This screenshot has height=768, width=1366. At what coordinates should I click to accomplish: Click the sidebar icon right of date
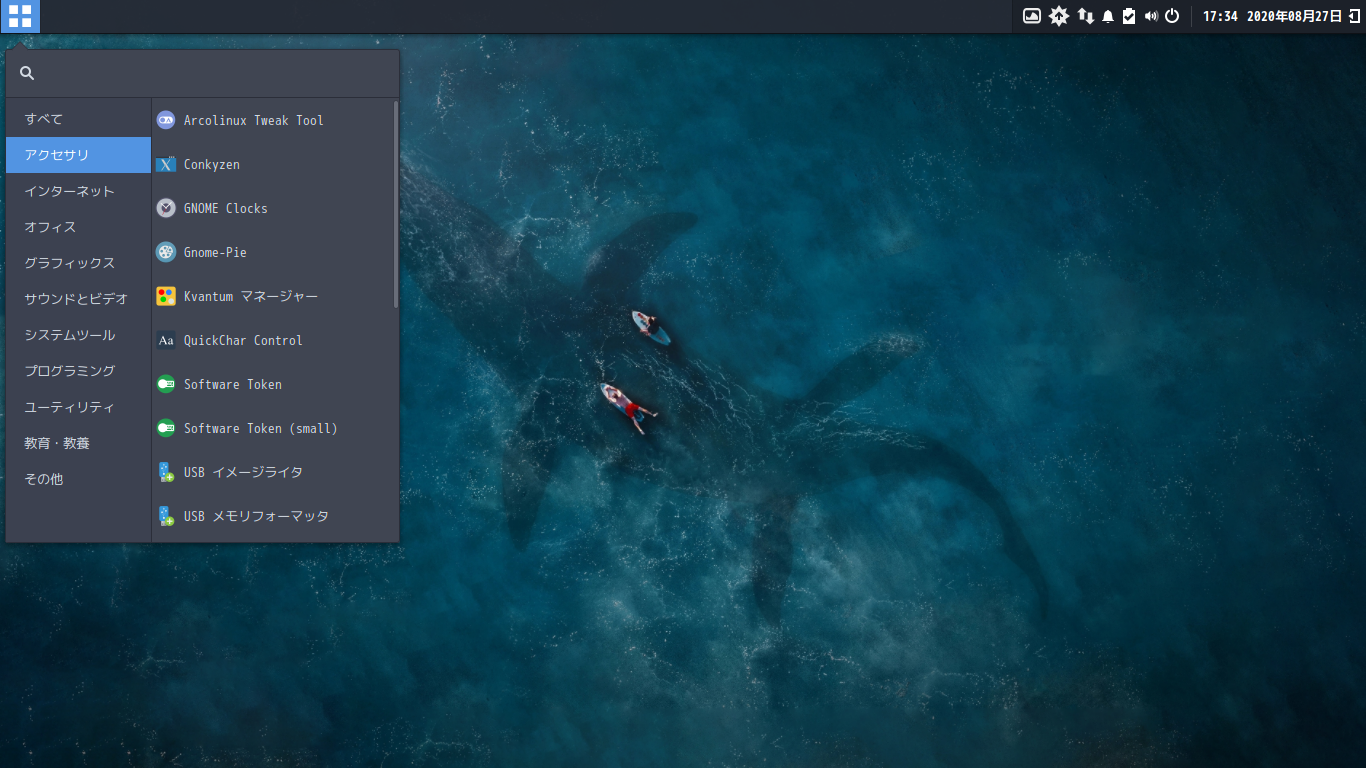pos(1353,16)
